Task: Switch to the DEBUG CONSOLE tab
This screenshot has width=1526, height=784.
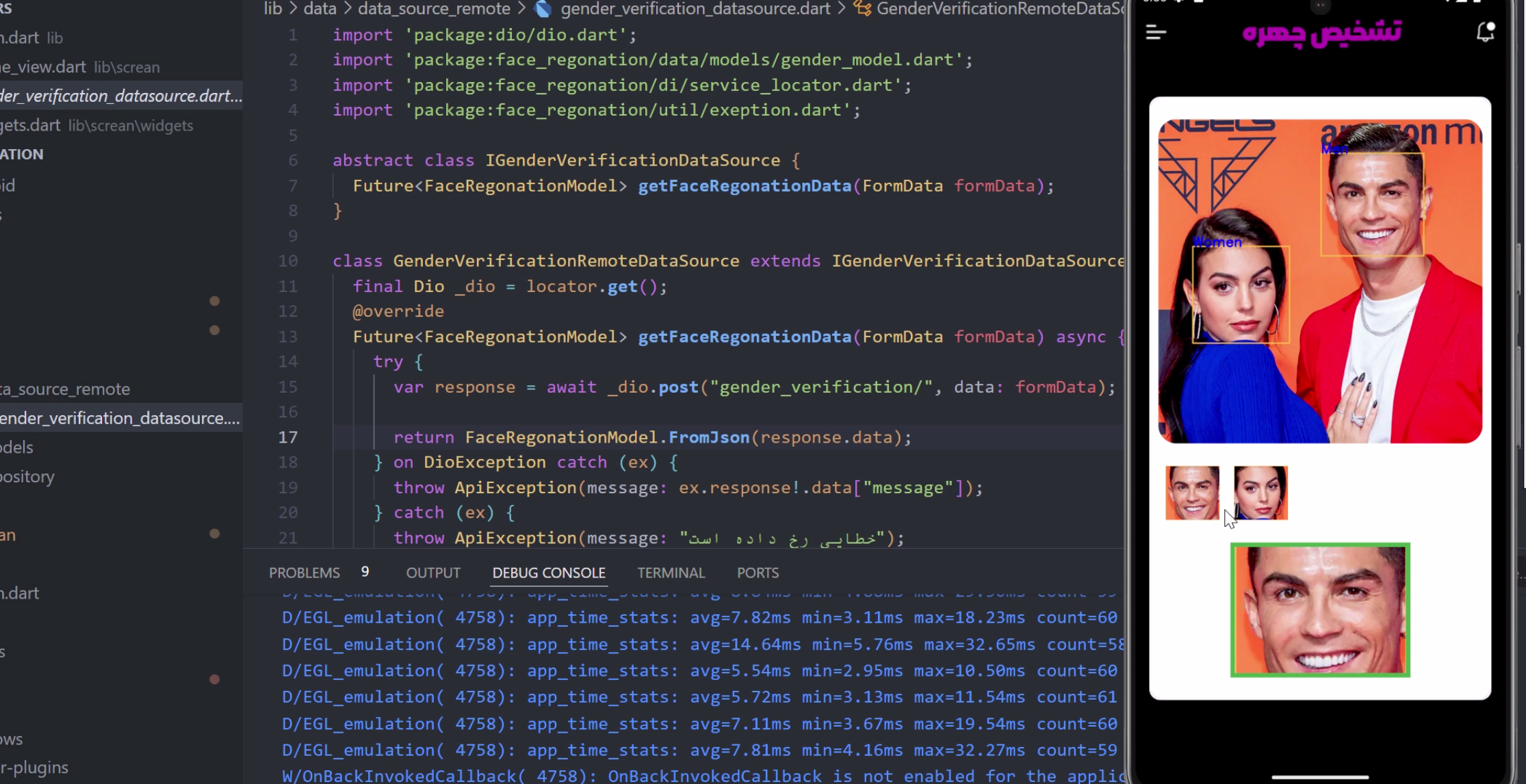Action: point(549,573)
